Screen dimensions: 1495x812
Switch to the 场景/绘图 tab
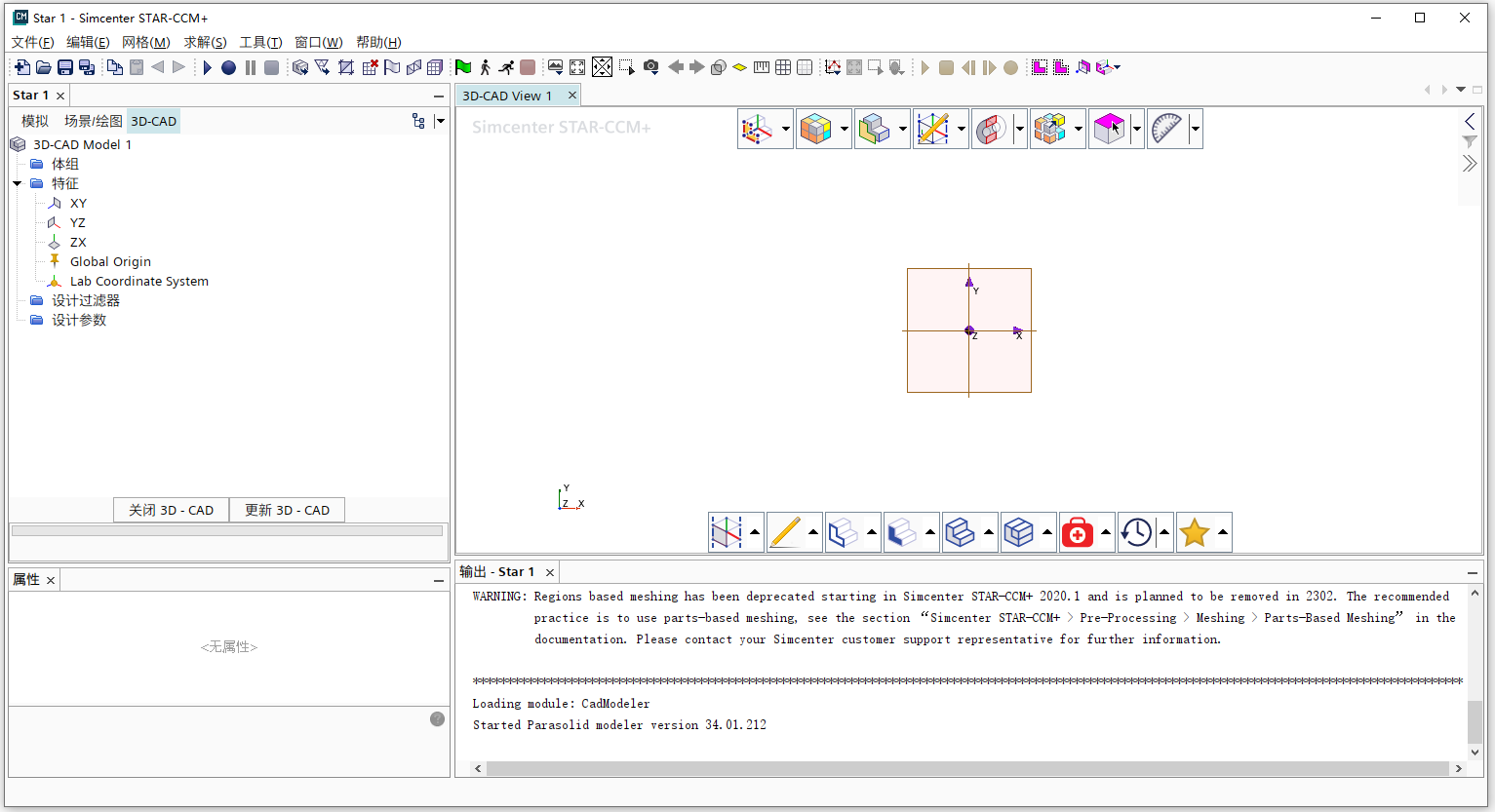tap(94, 121)
